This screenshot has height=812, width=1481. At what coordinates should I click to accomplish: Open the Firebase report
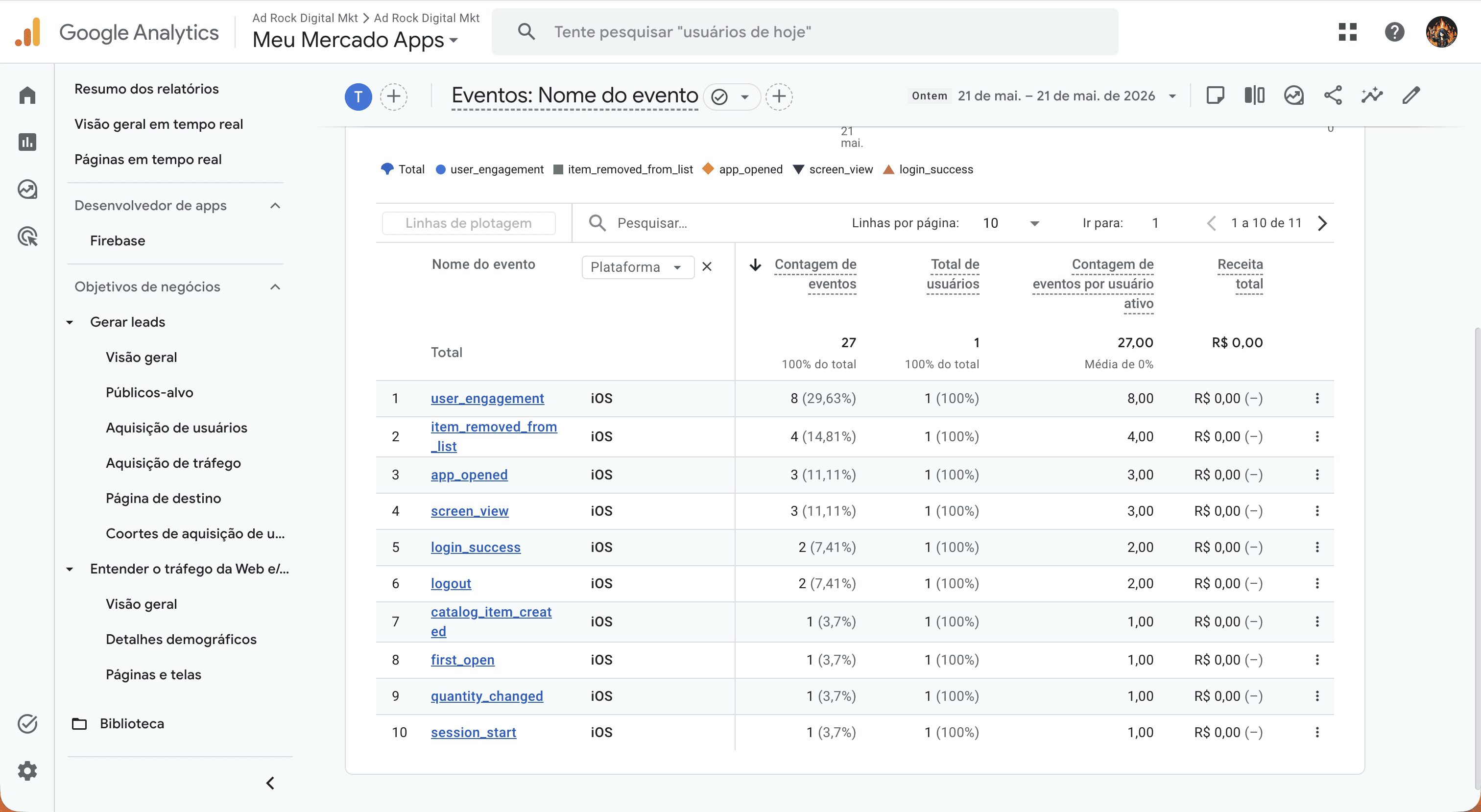pos(117,241)
